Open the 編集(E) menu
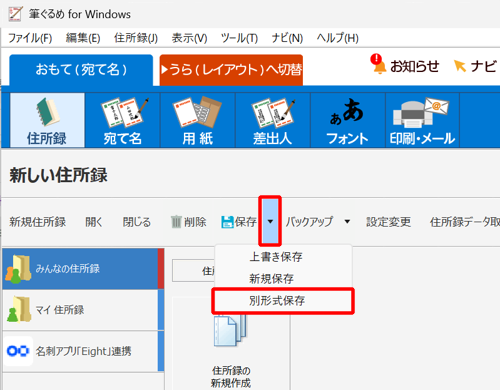Viewport: 500px width, 390px height. [83, 38]
